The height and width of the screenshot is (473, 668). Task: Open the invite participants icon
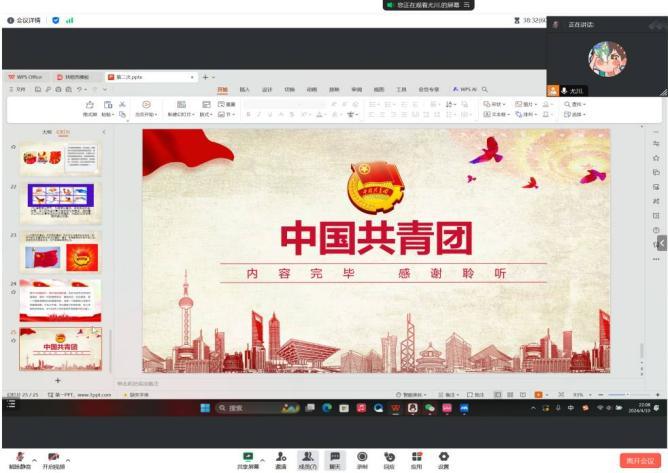pyautogui.click(x=281, y=460)
